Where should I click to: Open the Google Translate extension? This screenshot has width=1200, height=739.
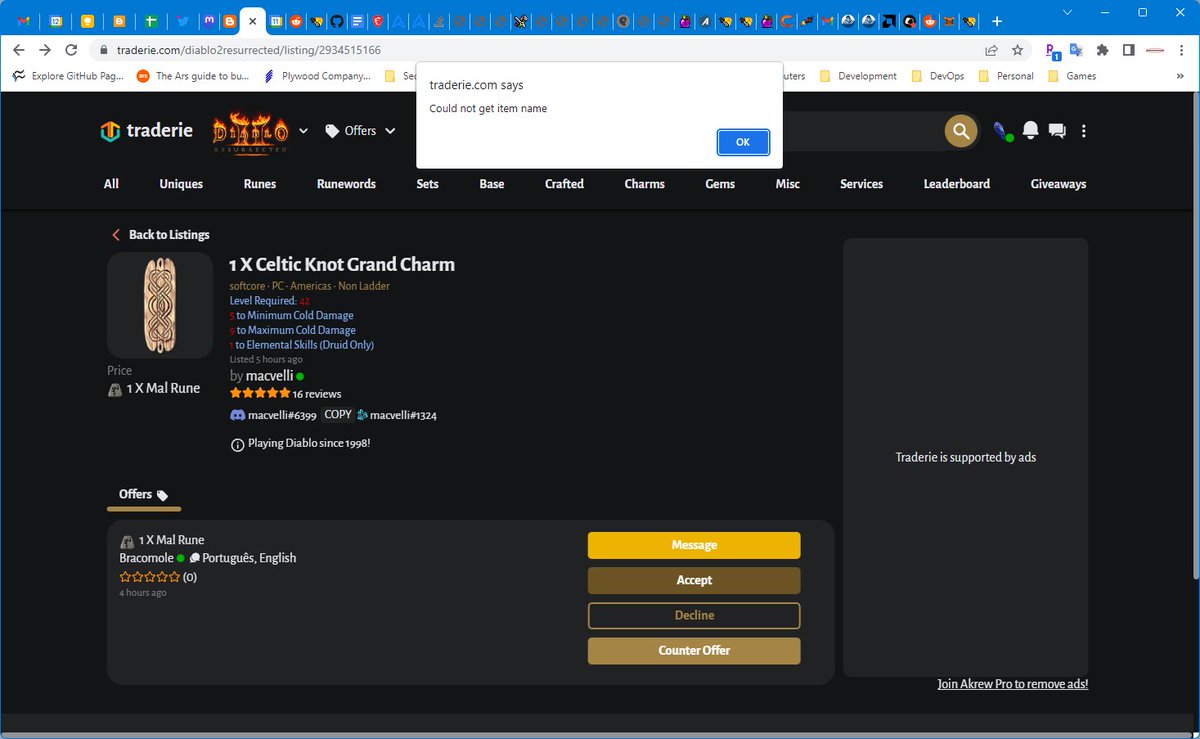tap(1076, 50)
